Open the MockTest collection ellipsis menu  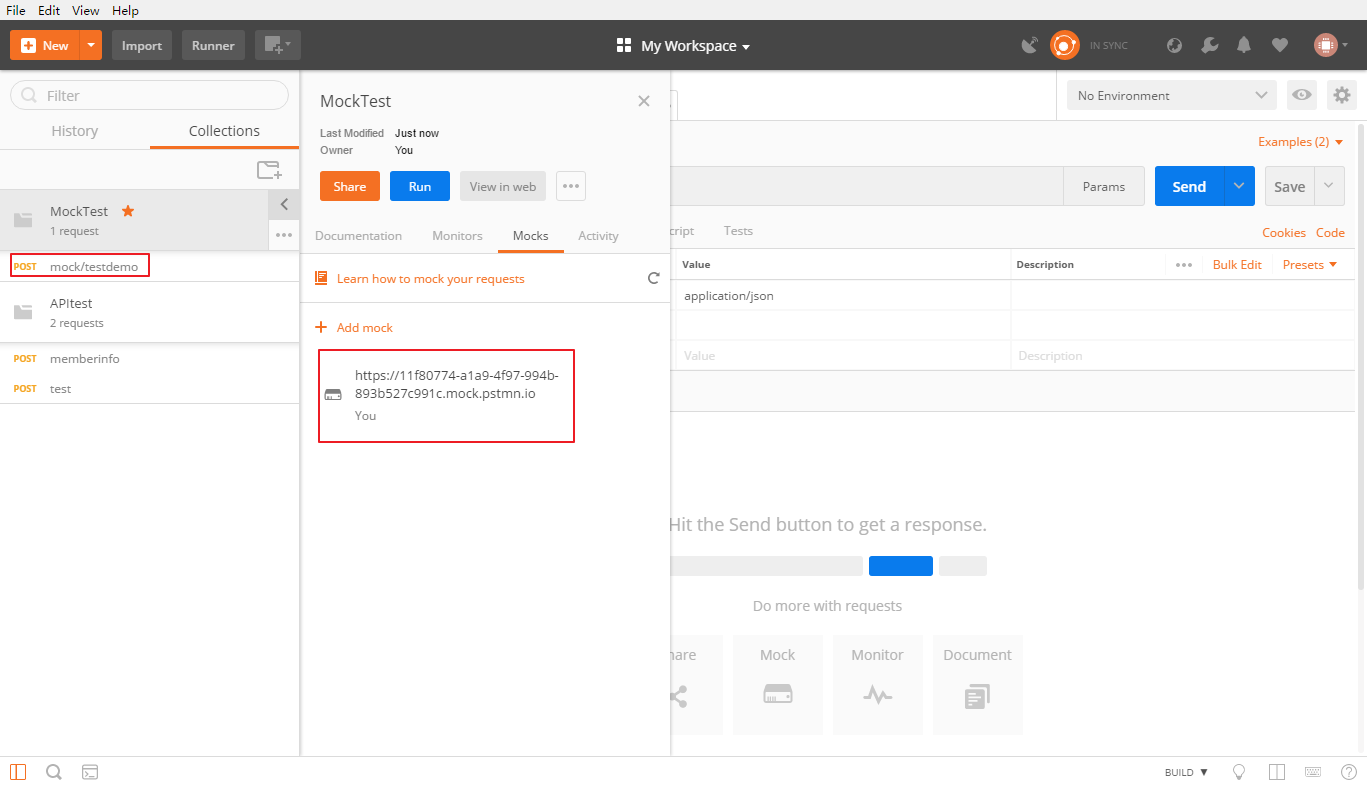(x=284, y=235)
